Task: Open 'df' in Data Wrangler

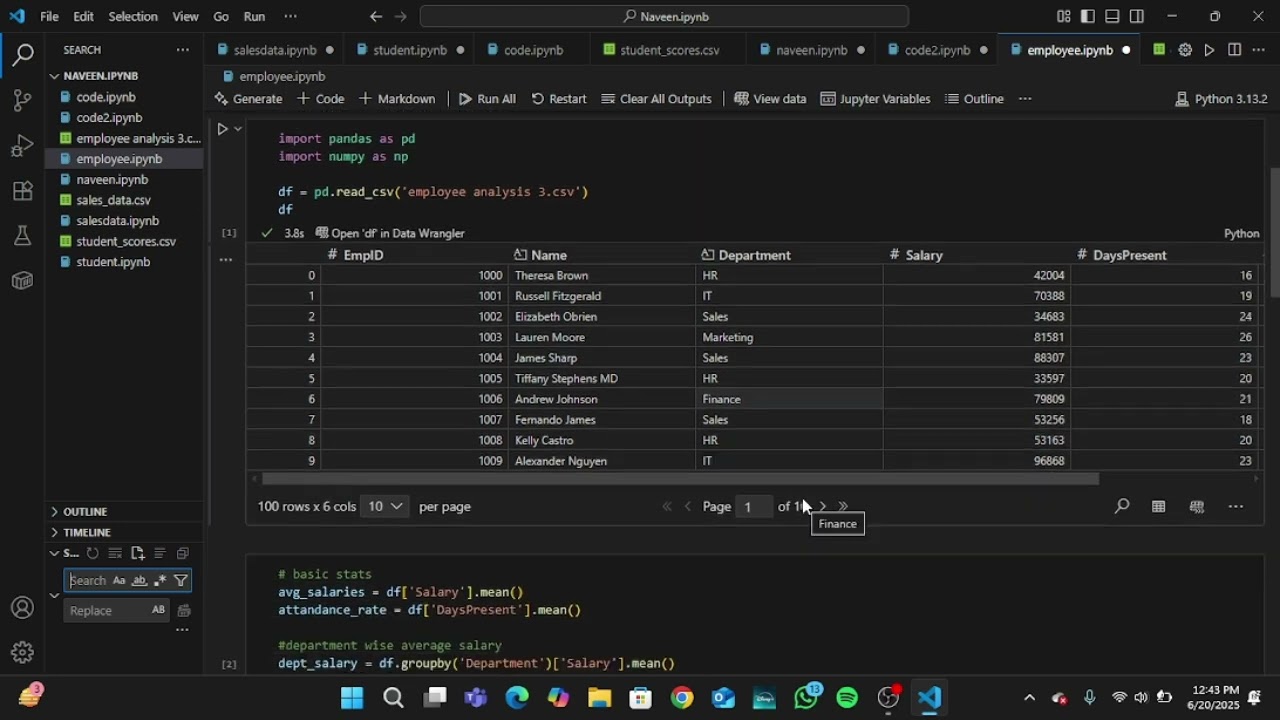Action: pos(390,233)
